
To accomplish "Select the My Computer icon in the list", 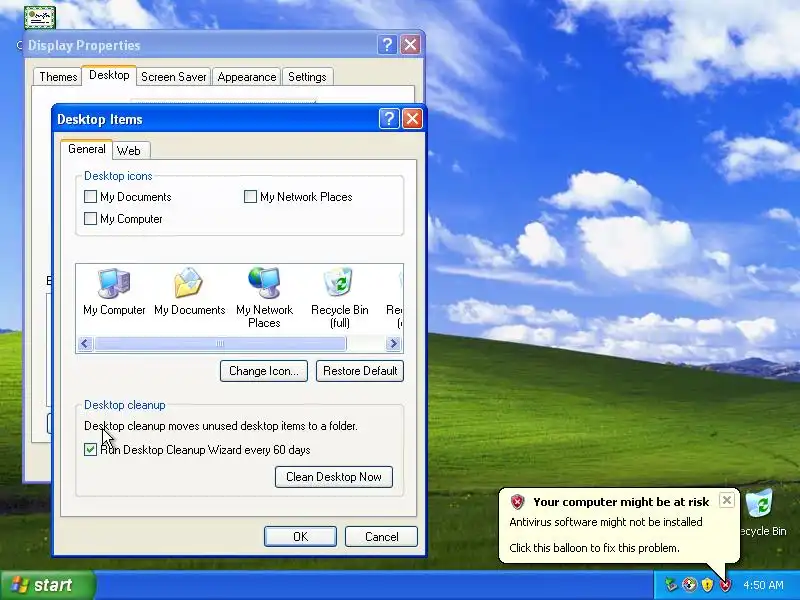I will tap(114, 291).
